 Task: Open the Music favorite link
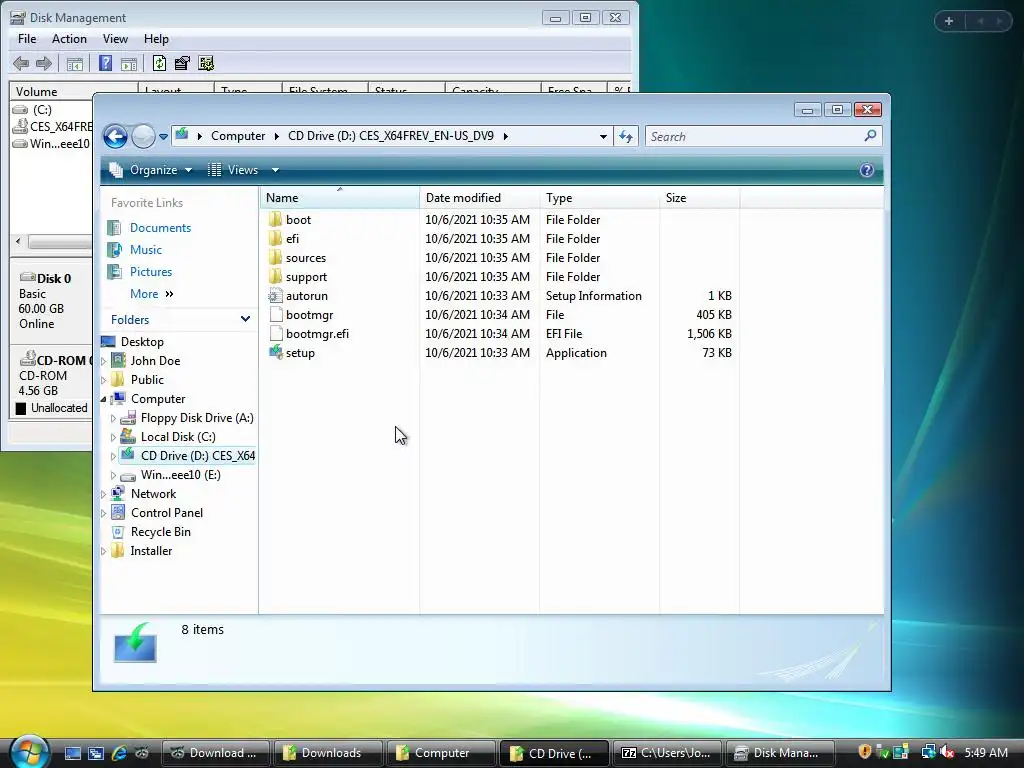tap(146, 249)
